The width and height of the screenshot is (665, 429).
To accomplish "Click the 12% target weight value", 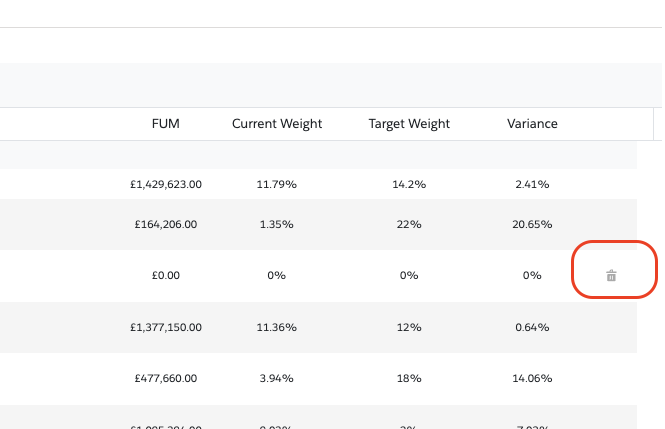I will [409, 327].
